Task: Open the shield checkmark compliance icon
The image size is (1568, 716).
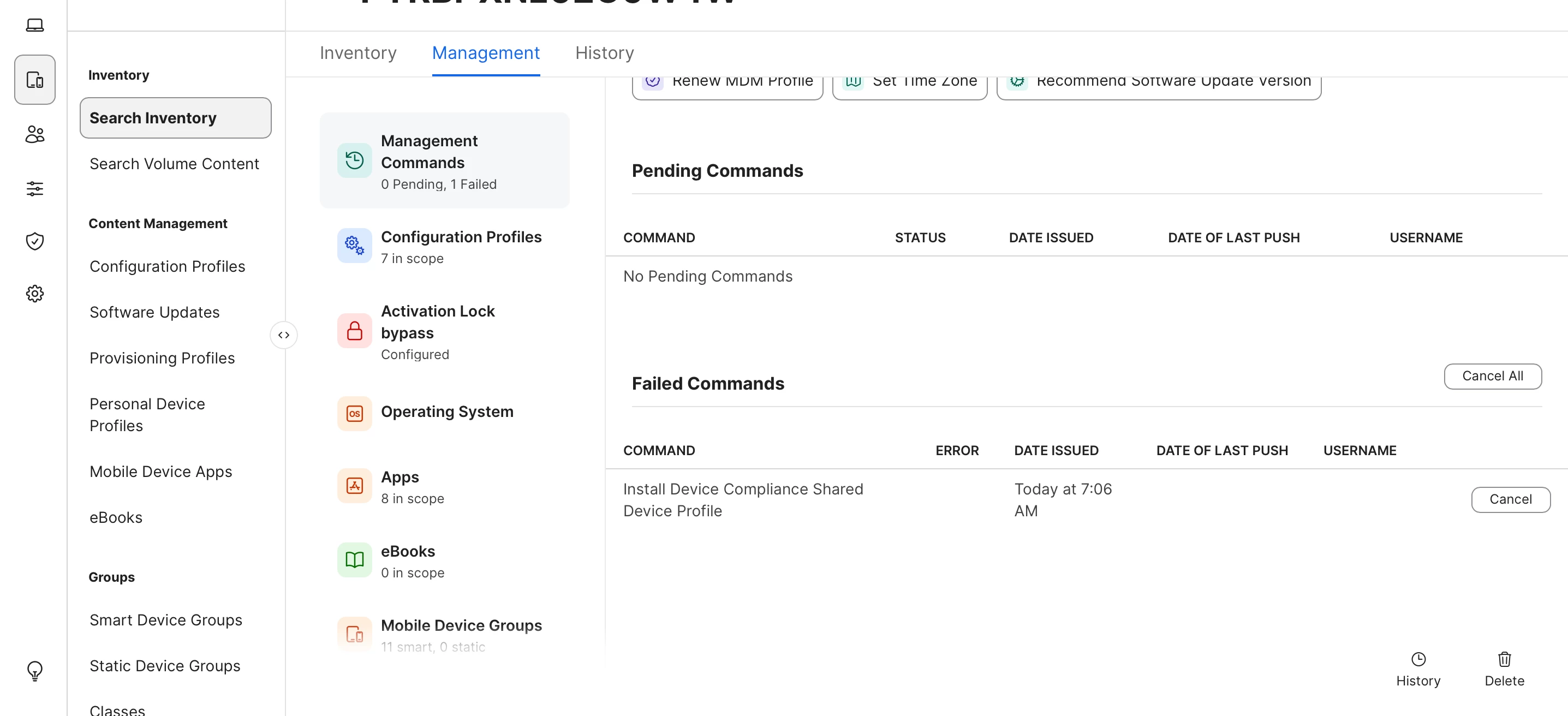Action: (x=35, y=241)
